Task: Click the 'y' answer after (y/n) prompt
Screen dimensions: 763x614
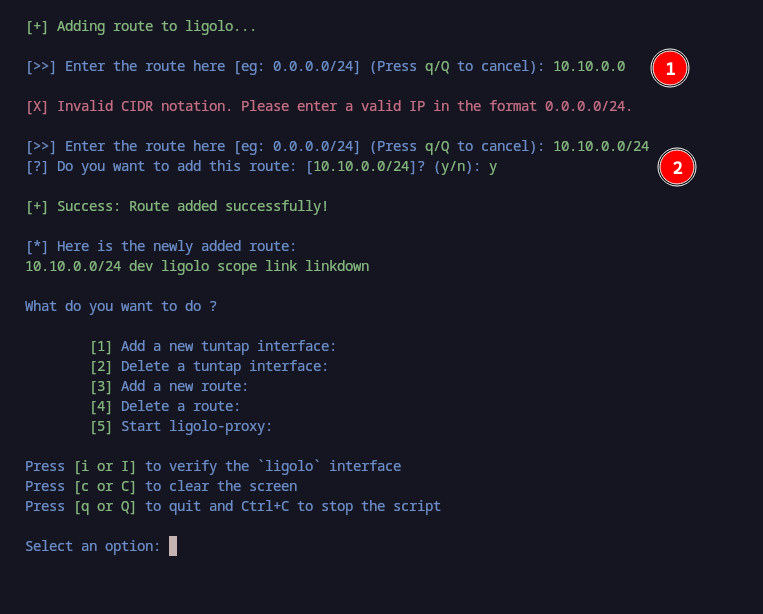Action: [x=493, y=167]
